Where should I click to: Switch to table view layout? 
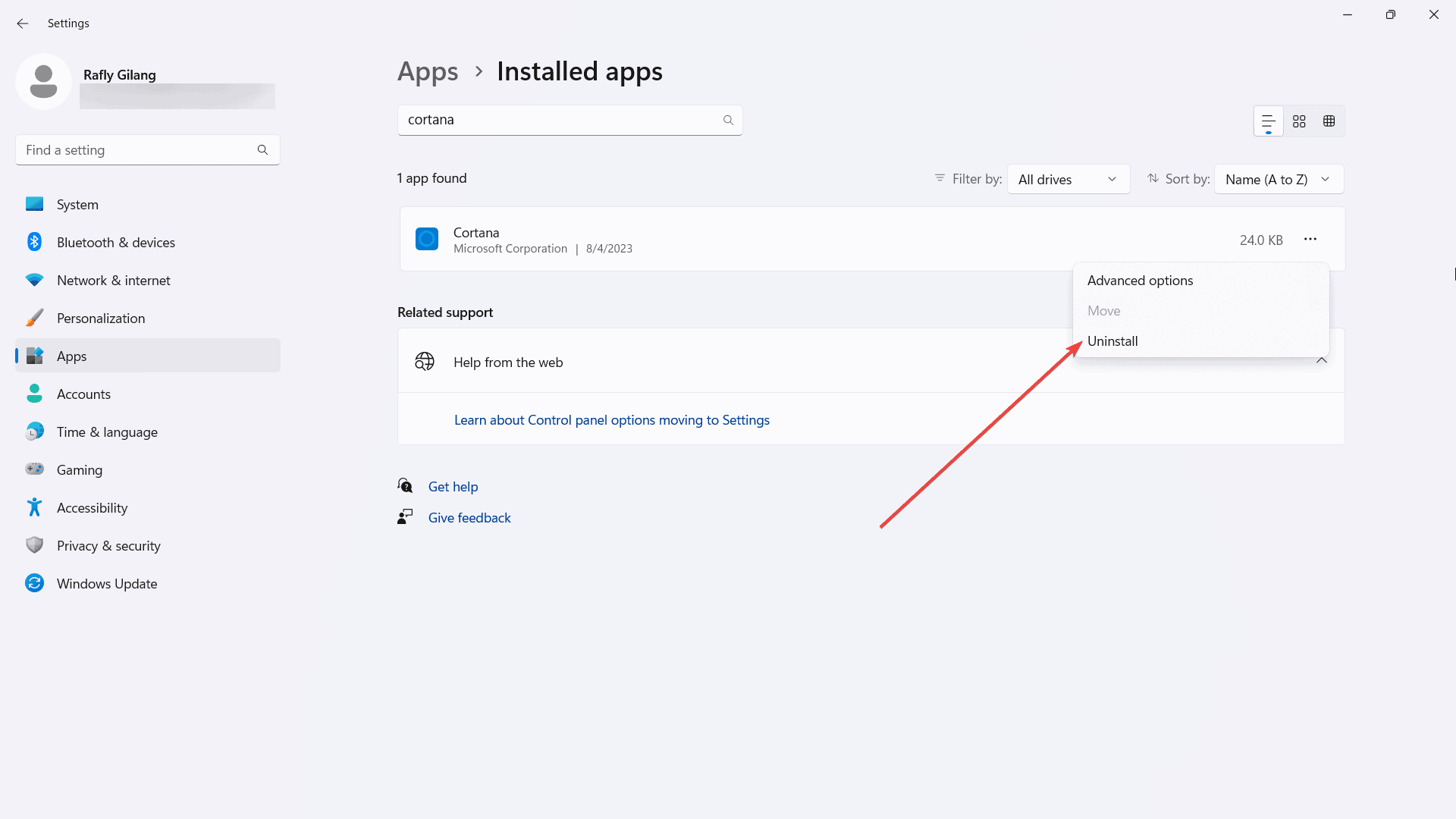[x=1329, y=121]
